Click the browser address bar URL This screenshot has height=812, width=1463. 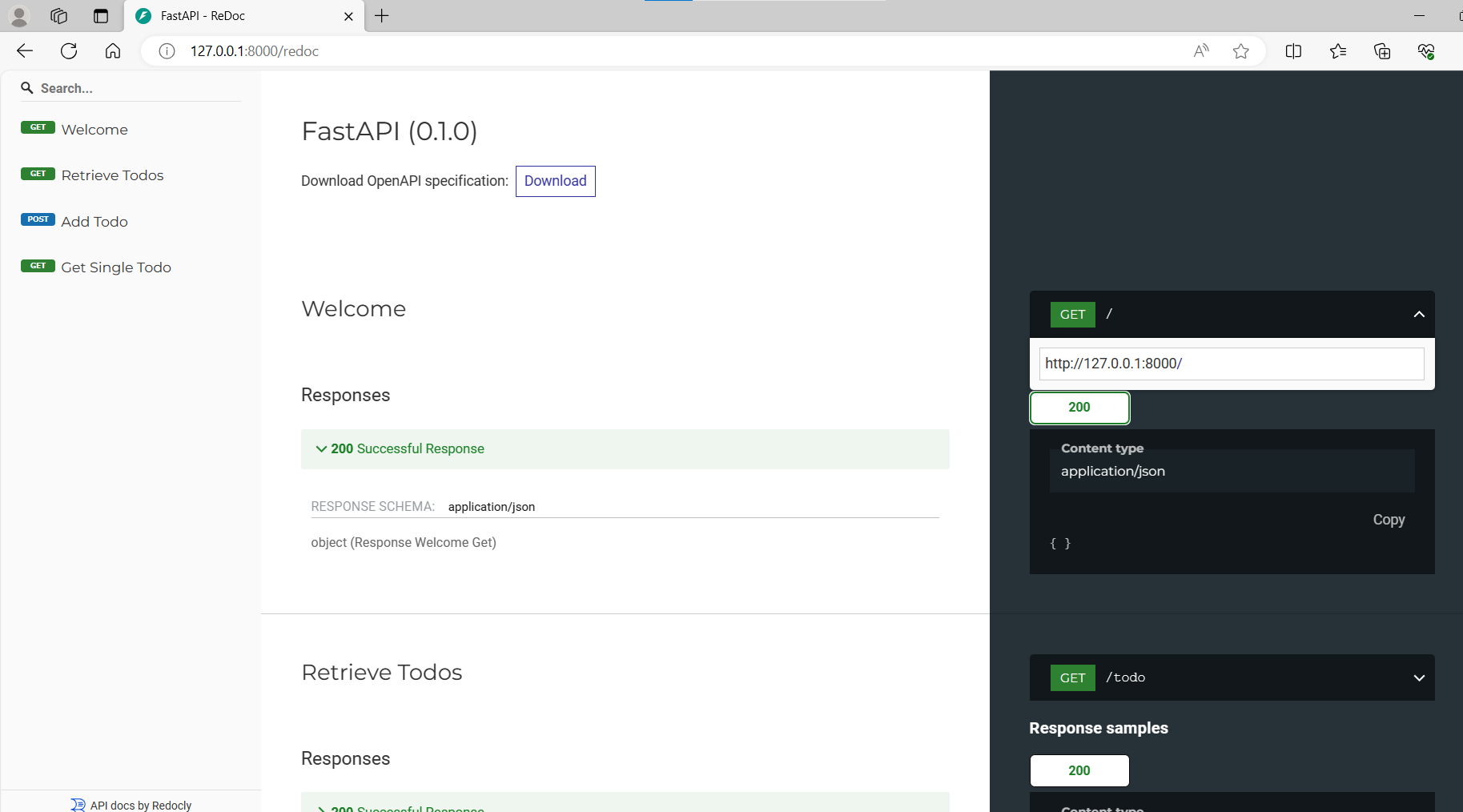[255, 51]
